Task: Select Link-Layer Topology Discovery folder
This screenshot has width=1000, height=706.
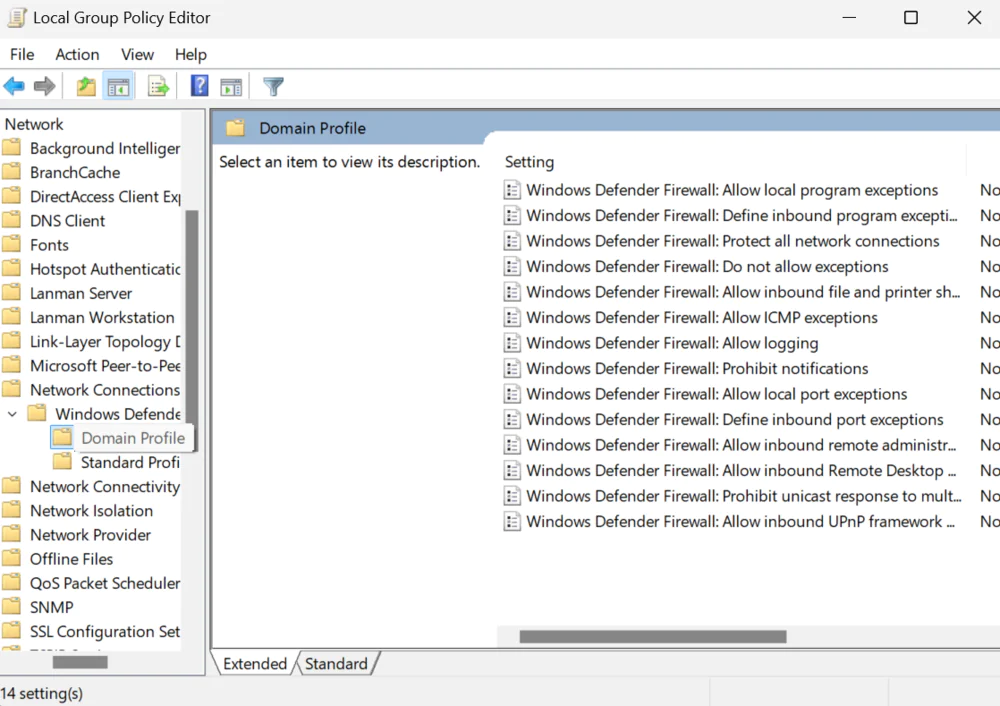Action: (105, 342)
